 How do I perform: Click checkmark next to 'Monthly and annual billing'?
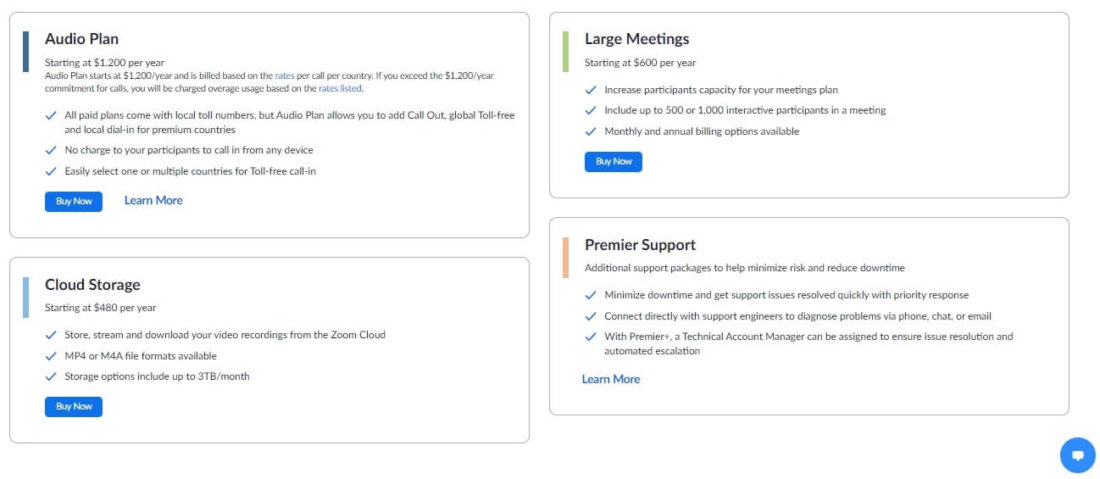[x=591, y=131]
